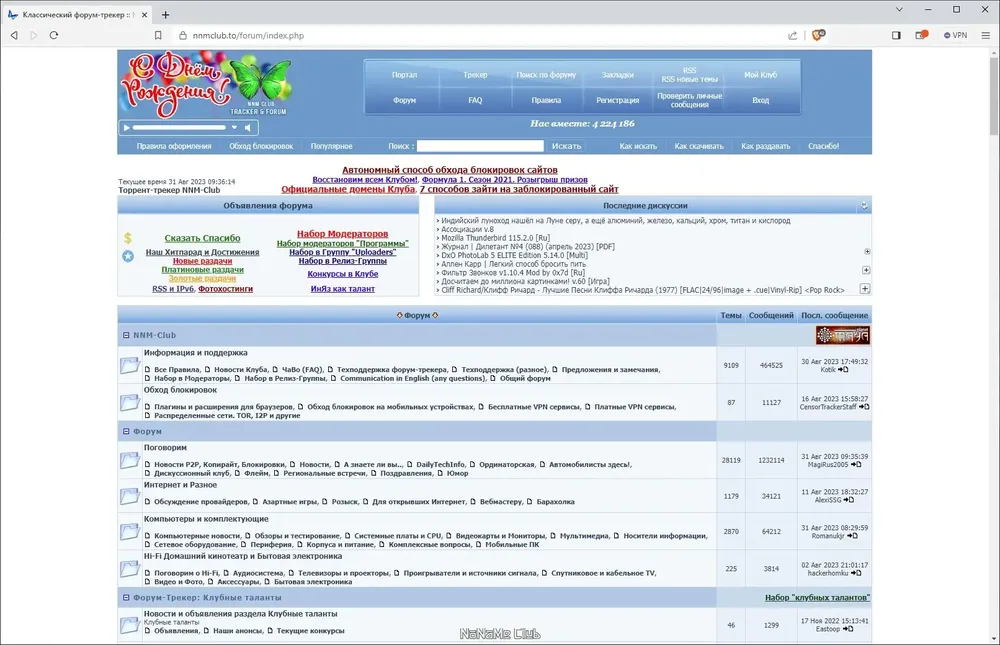Open the Набор Модераторов red link
The width and height of the screenshot is (1000, 645).
(x=342, y=234)
